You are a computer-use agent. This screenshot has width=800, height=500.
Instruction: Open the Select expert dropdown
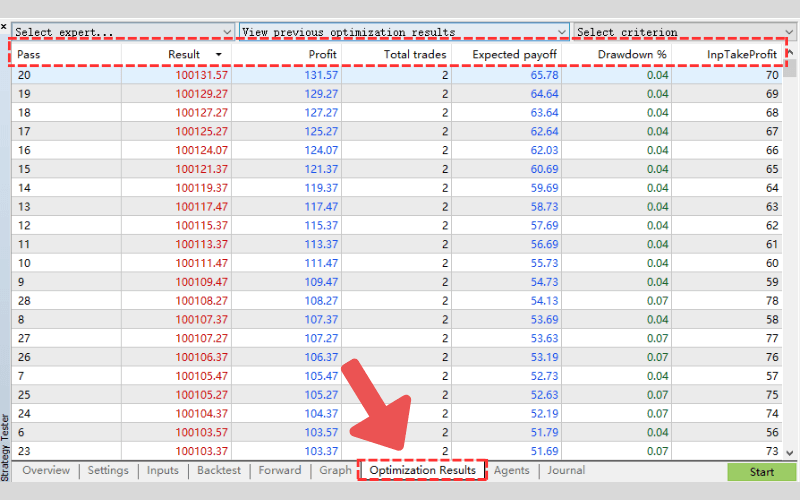pyautogui.click(x=122, y=32)
